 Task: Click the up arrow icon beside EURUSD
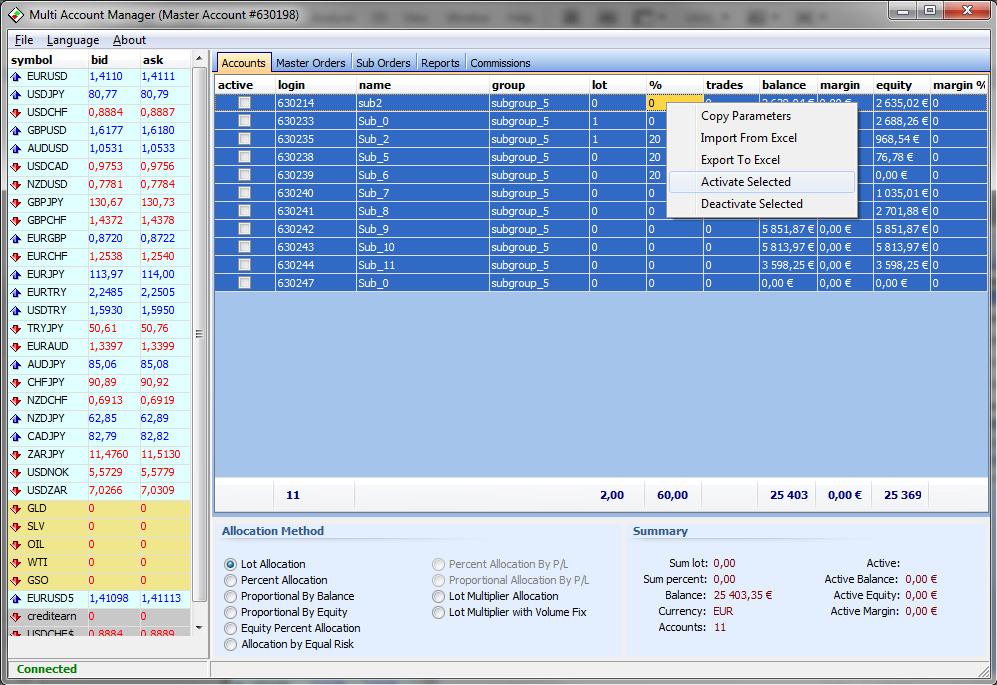pyautogui.click(x=16, y=76)
